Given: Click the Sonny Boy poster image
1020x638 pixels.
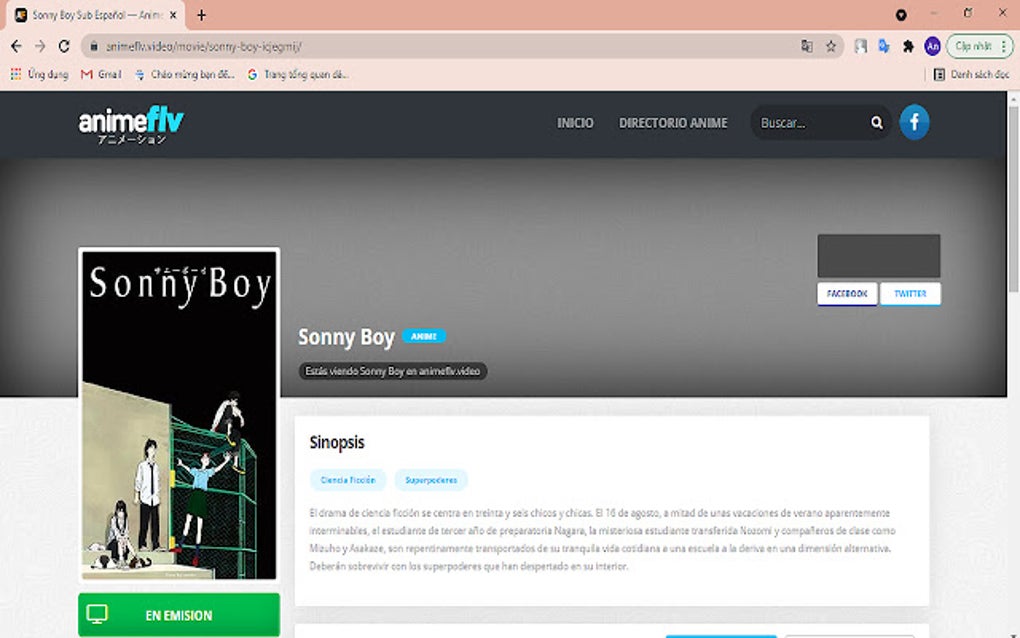Looking at the screenshot, I should coord(179,414).
